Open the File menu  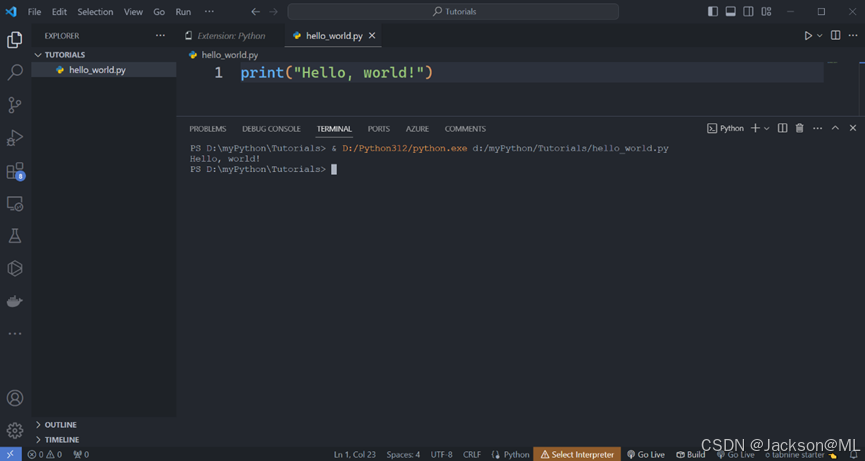pyautogui.click(x=34, y=12)
